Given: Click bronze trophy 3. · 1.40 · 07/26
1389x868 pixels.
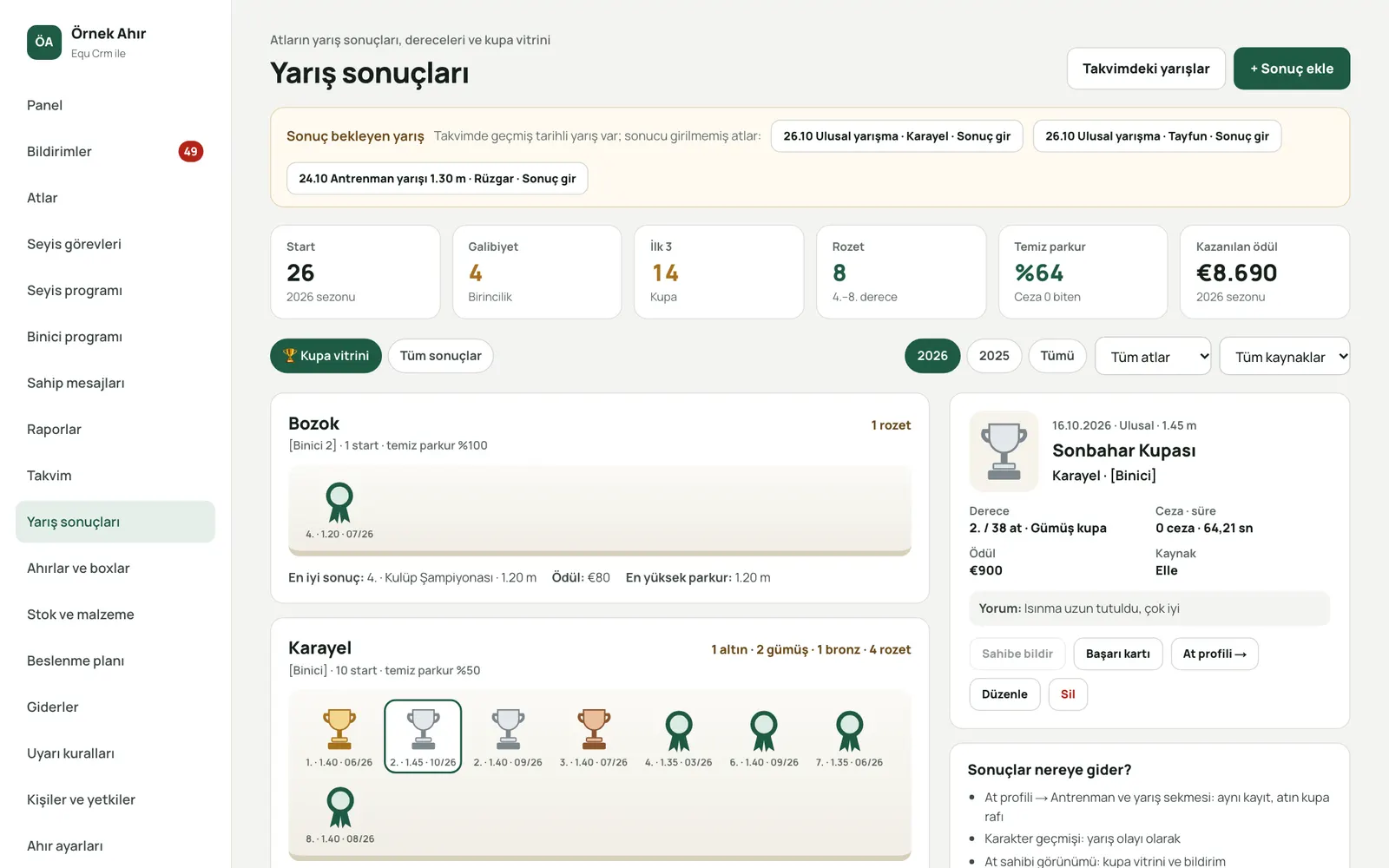Looking at the screenshot, I should pyautogui.click(x=594, y=736).
